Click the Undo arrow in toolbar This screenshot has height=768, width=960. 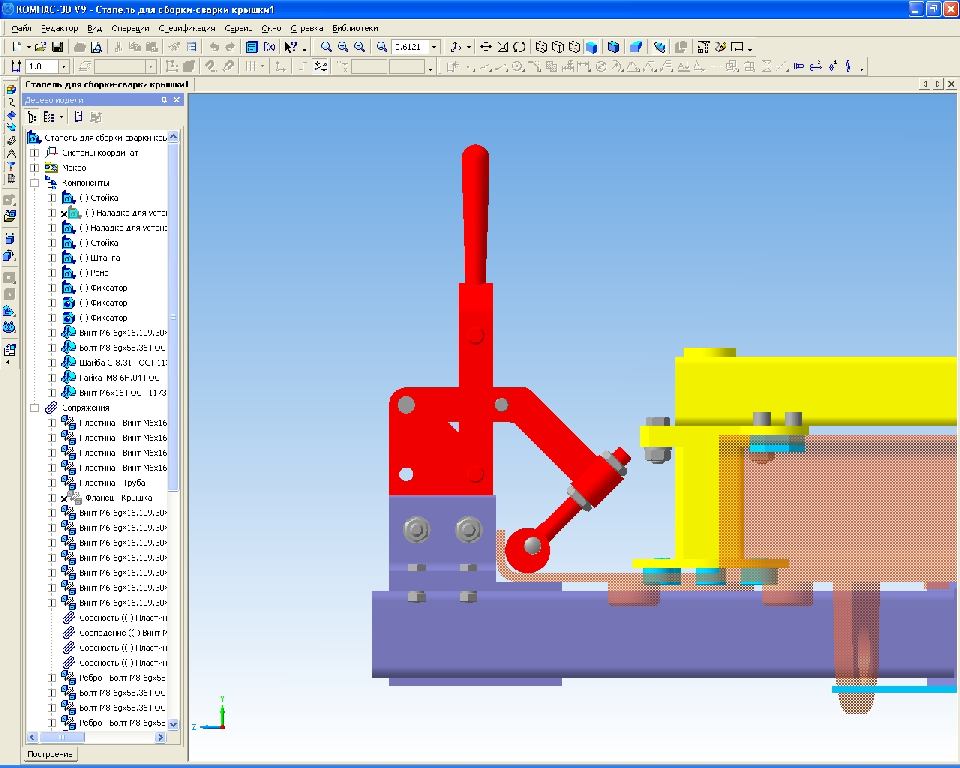point(214,47)
